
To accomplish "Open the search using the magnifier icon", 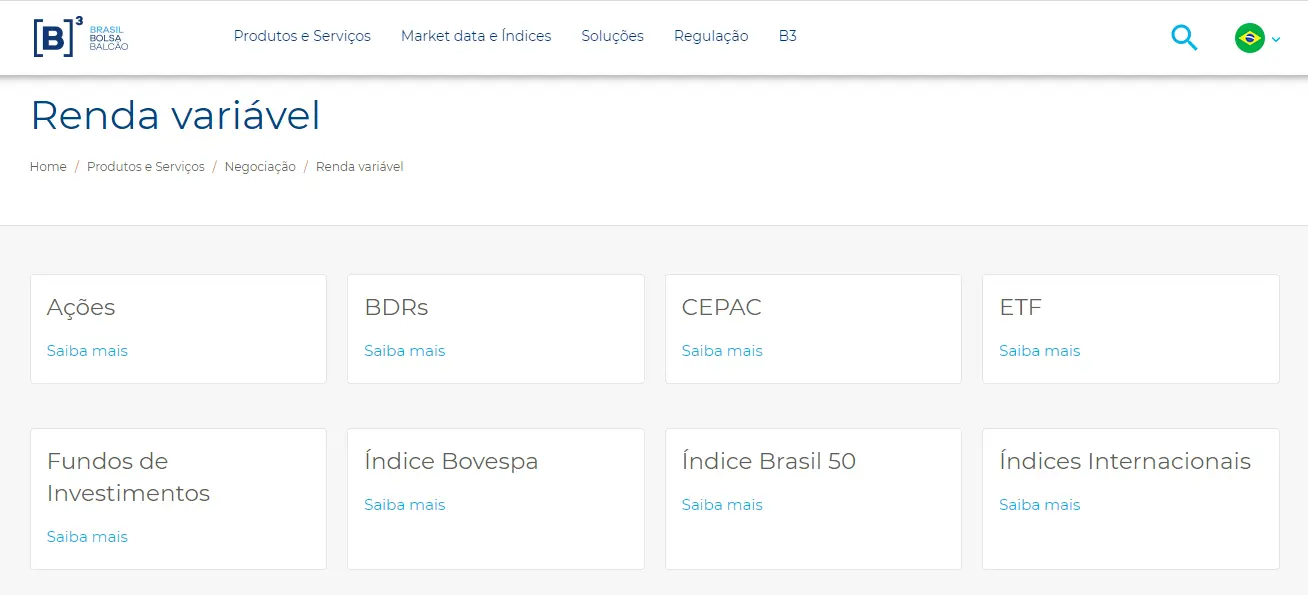I will 1184,36.
